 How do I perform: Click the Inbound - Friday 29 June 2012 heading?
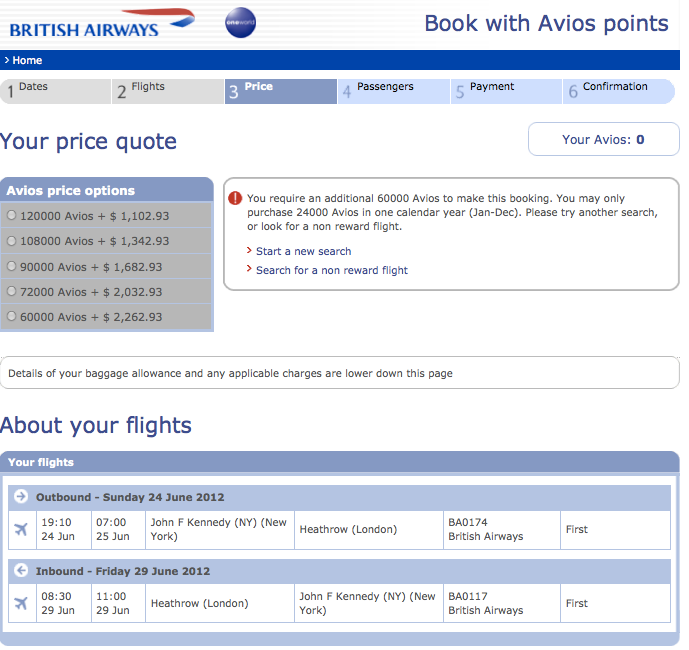point(123,571)
